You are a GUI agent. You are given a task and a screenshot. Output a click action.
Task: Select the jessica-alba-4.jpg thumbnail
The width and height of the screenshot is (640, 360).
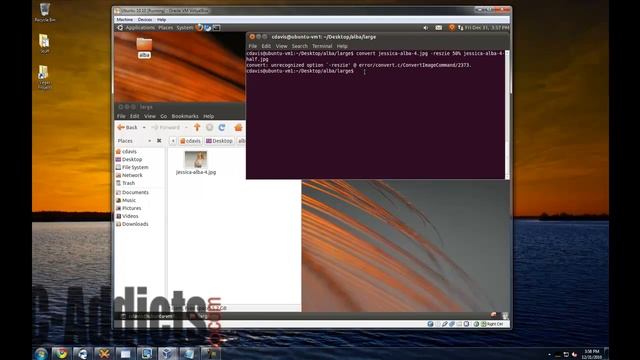[196, 160]
